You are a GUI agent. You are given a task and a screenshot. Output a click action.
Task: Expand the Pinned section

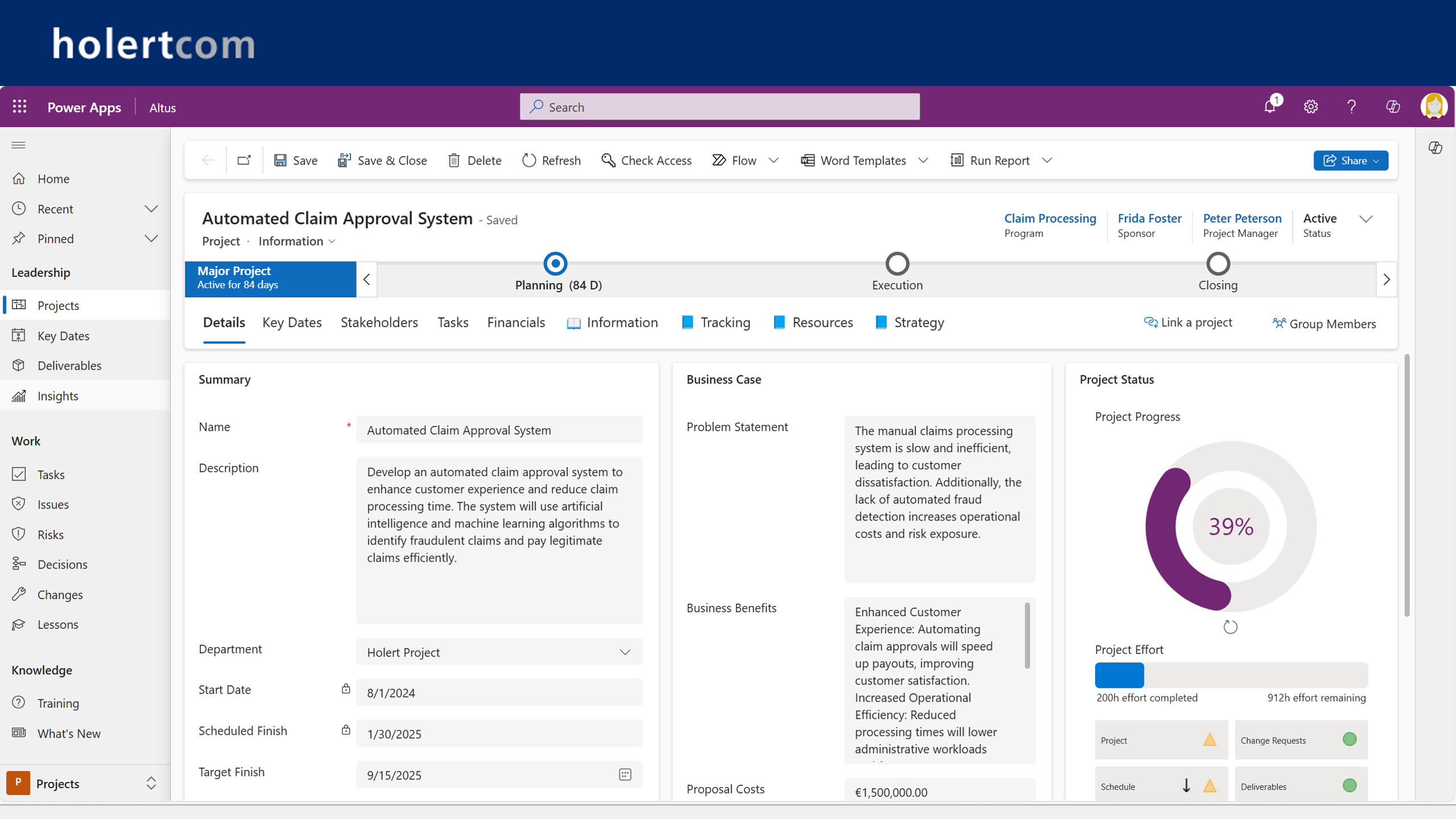pos(151,239)
